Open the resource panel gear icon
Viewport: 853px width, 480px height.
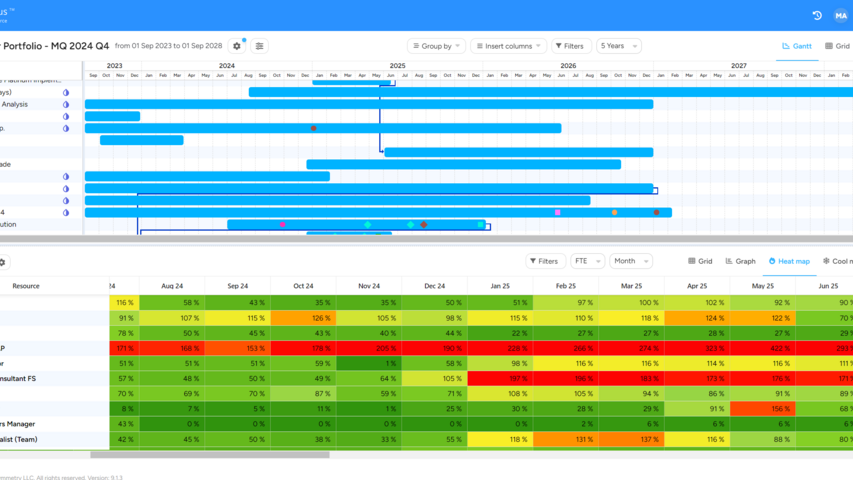coord(3,262)
